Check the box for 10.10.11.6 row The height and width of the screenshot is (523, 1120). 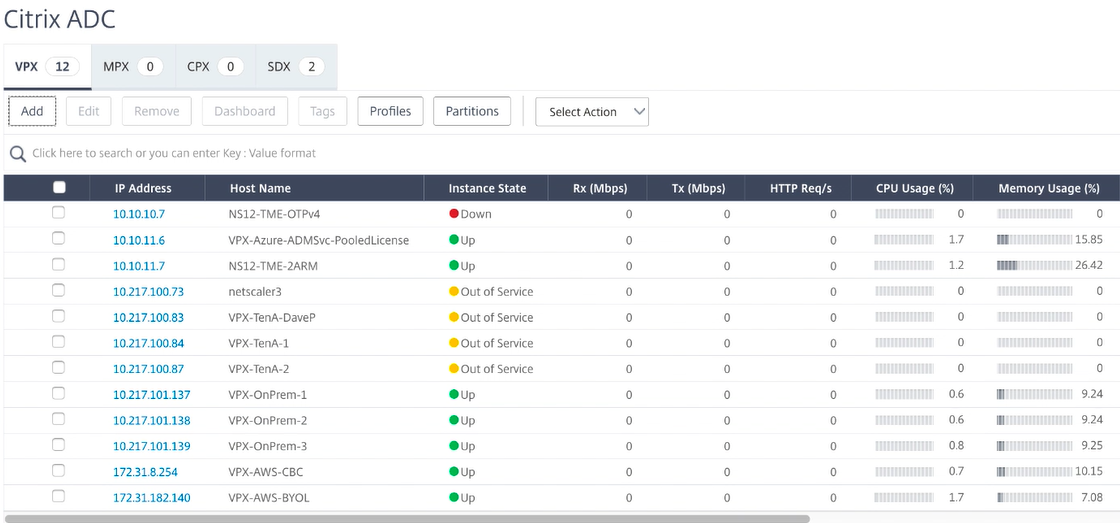click(x=59, y=239)
